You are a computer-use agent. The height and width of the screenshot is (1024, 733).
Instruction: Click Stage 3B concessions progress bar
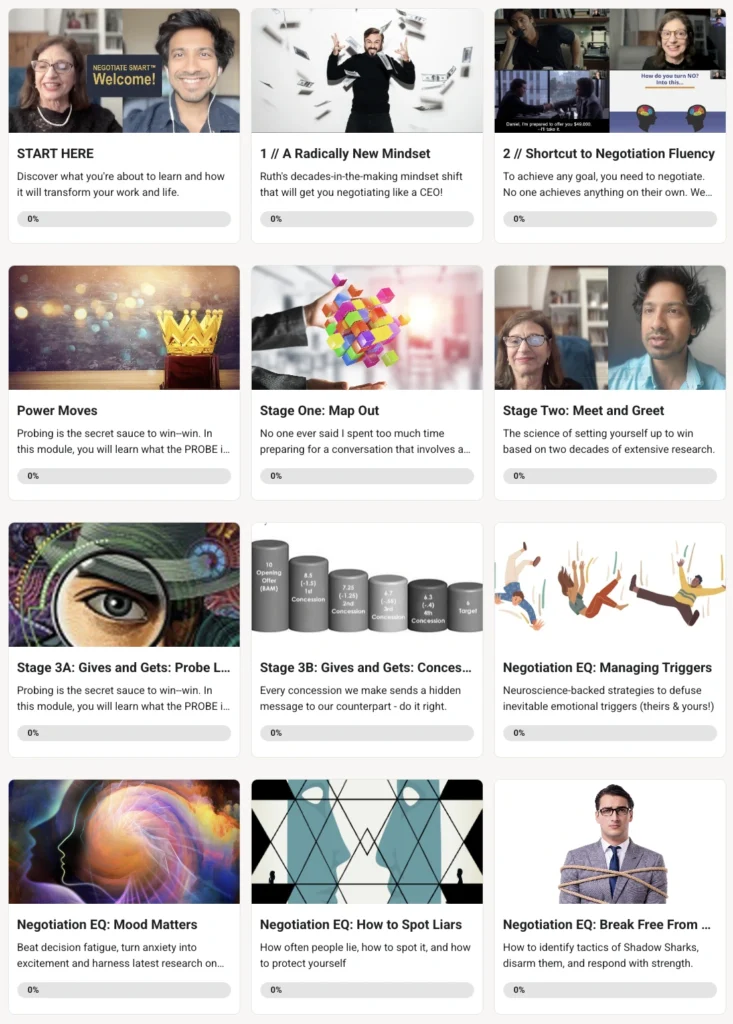click(x=367, y=733)
